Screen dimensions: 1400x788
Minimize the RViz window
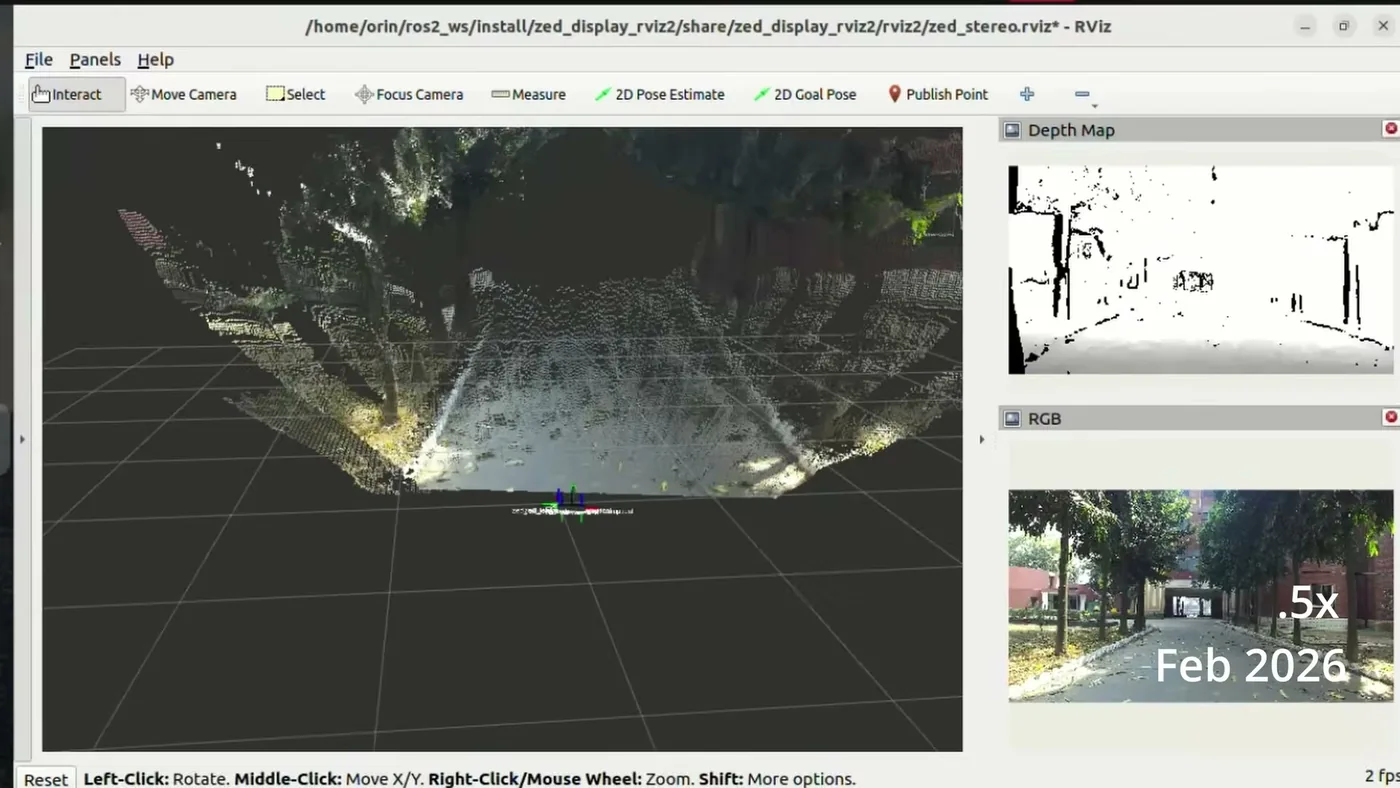(1305, 27)
